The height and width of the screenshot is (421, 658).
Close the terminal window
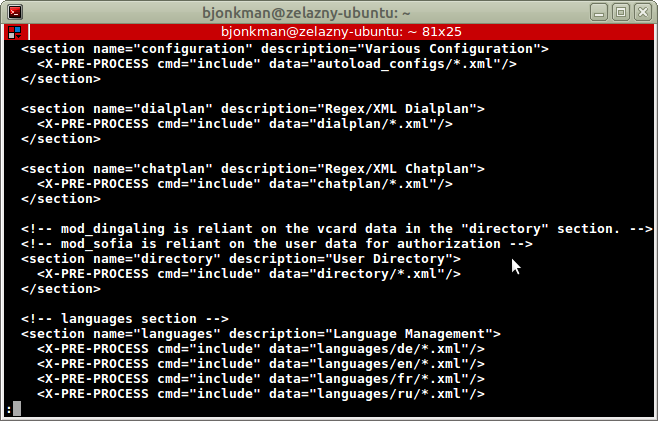click(x=641, y=12)
